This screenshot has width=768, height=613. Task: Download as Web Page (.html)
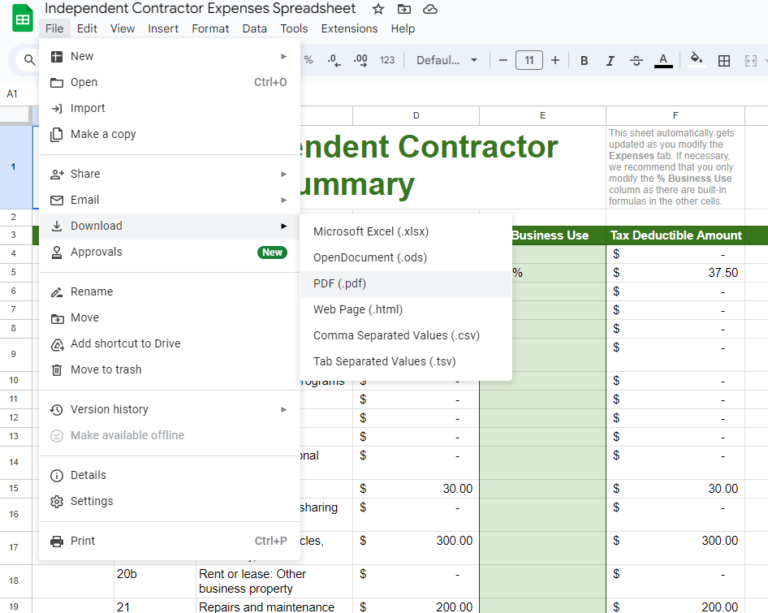[x=406, y=309]
